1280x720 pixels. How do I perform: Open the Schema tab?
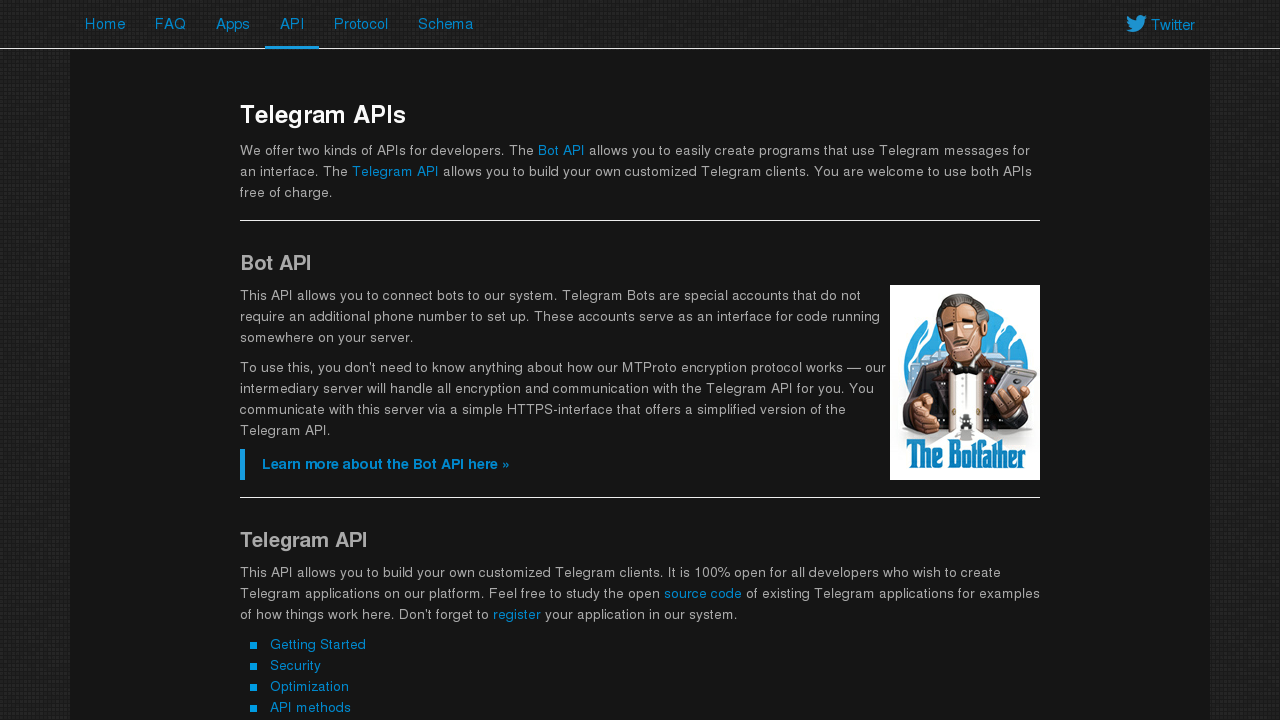[446, 24]
